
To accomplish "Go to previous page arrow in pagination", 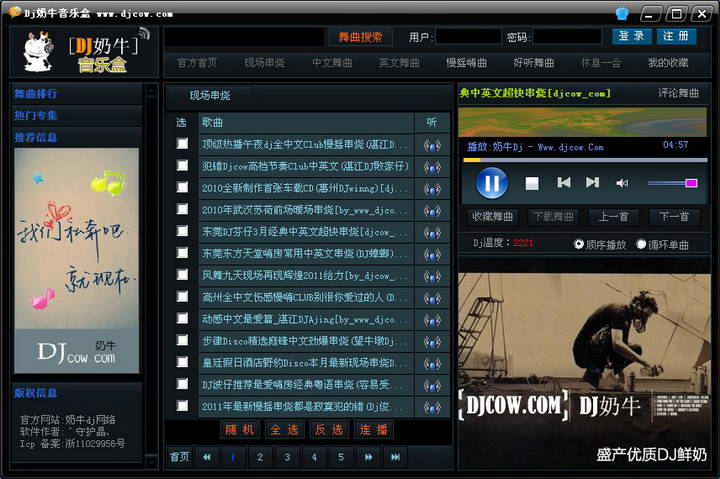I will coord(207,457).
